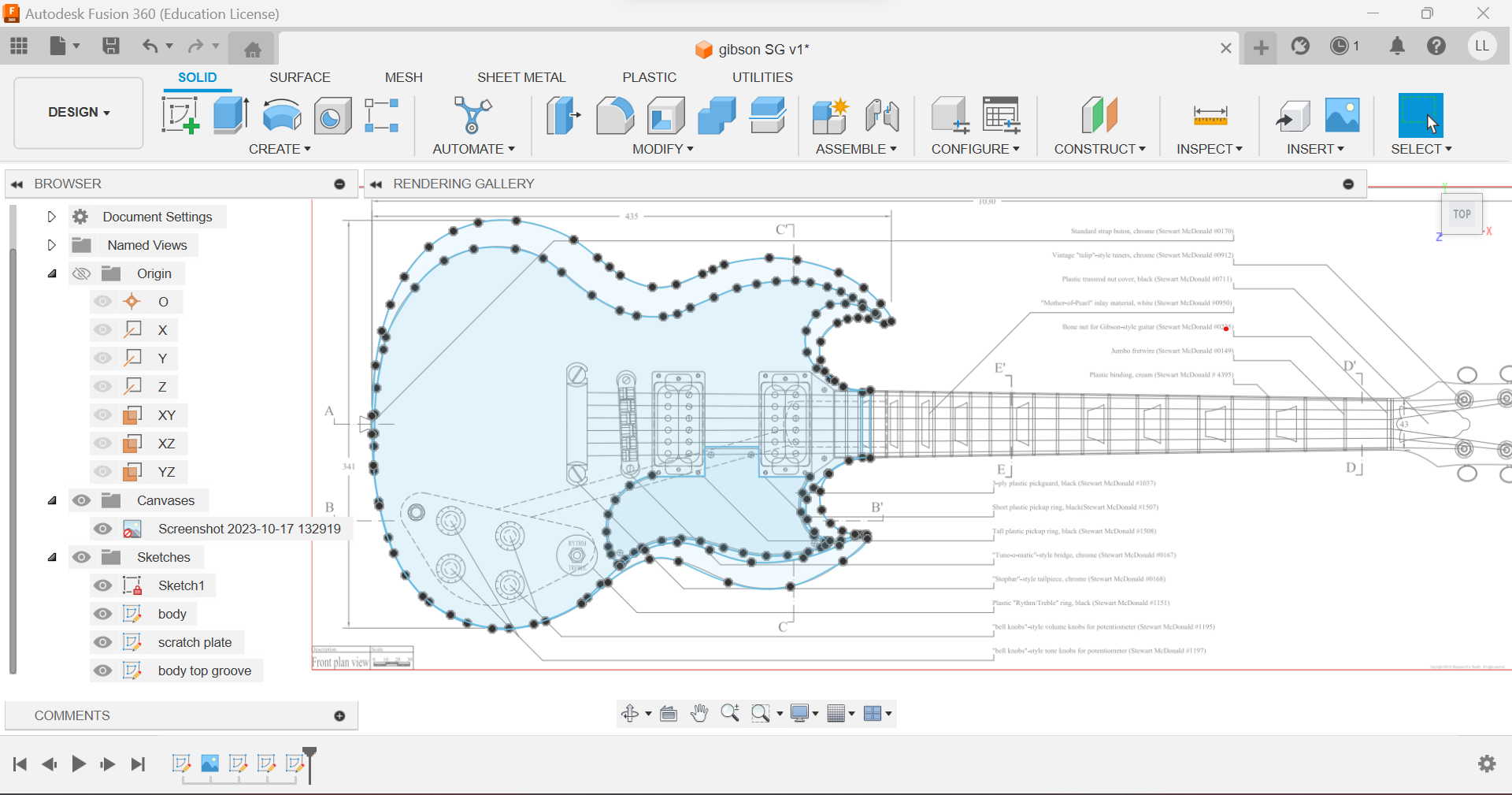1512x795 pixels.
Task: Click the Look At tool icon
Action: (669, 713)
